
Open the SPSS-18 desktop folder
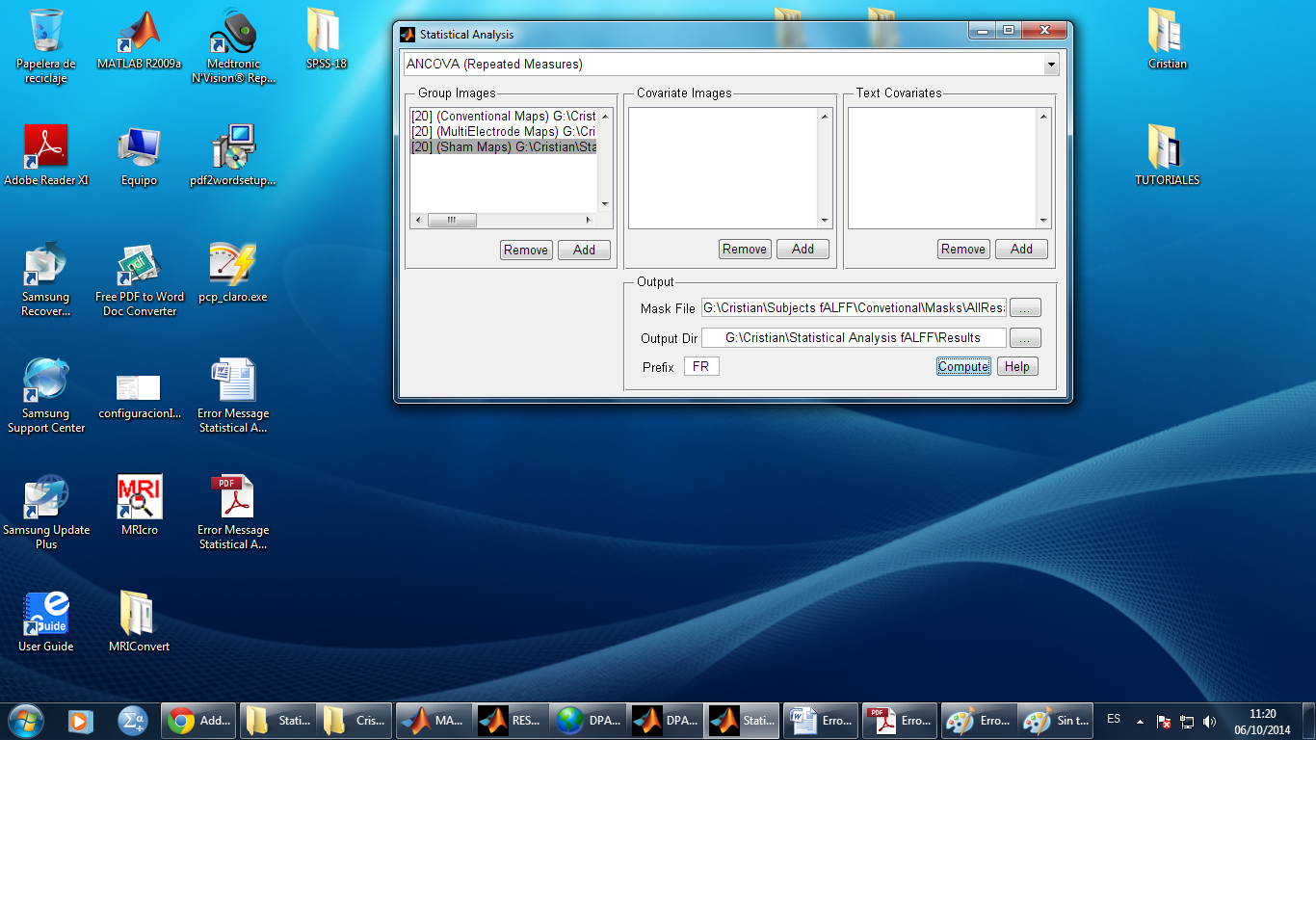tap(326, 40)
